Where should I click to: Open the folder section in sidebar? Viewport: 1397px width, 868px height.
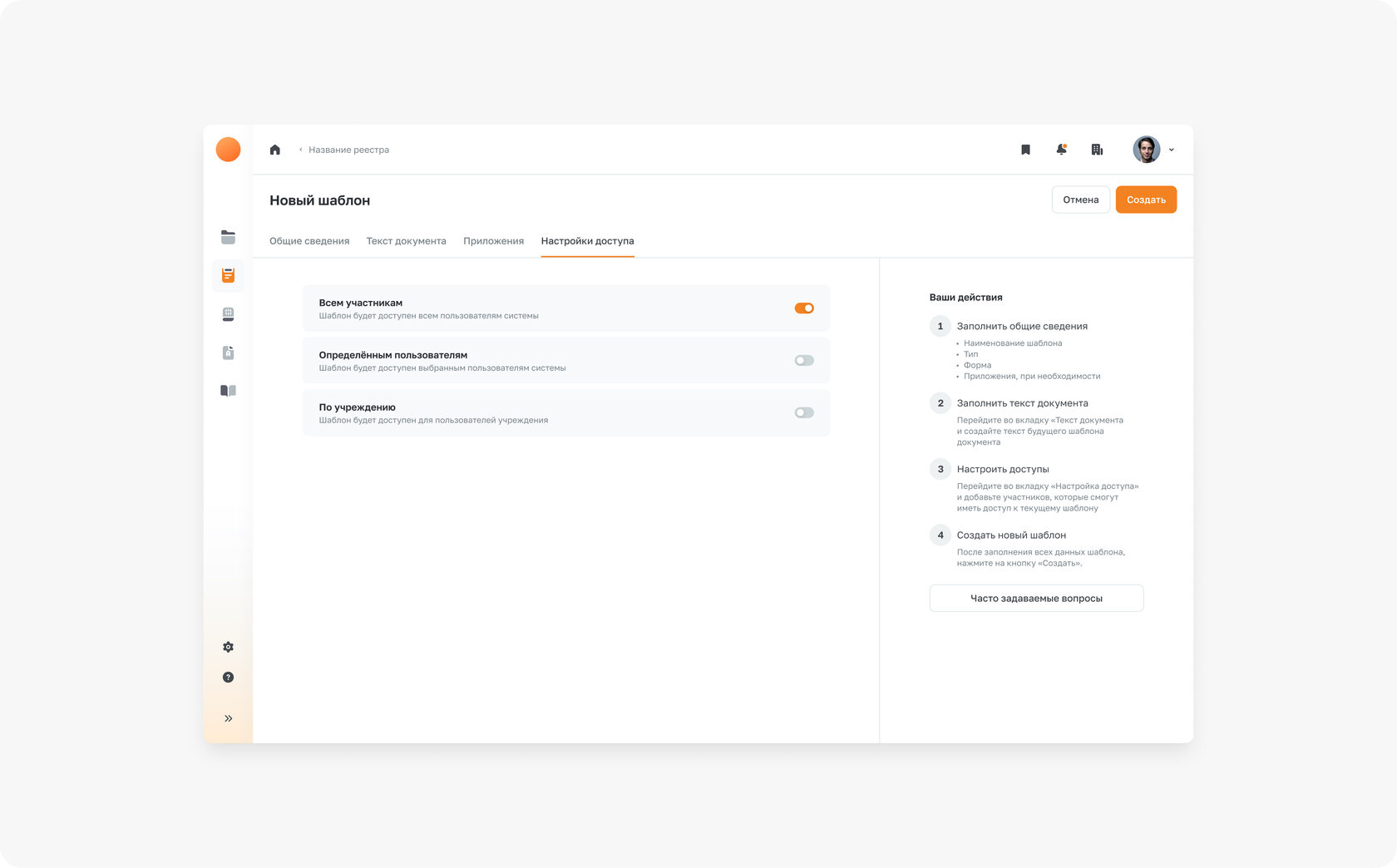pos(228,237)
